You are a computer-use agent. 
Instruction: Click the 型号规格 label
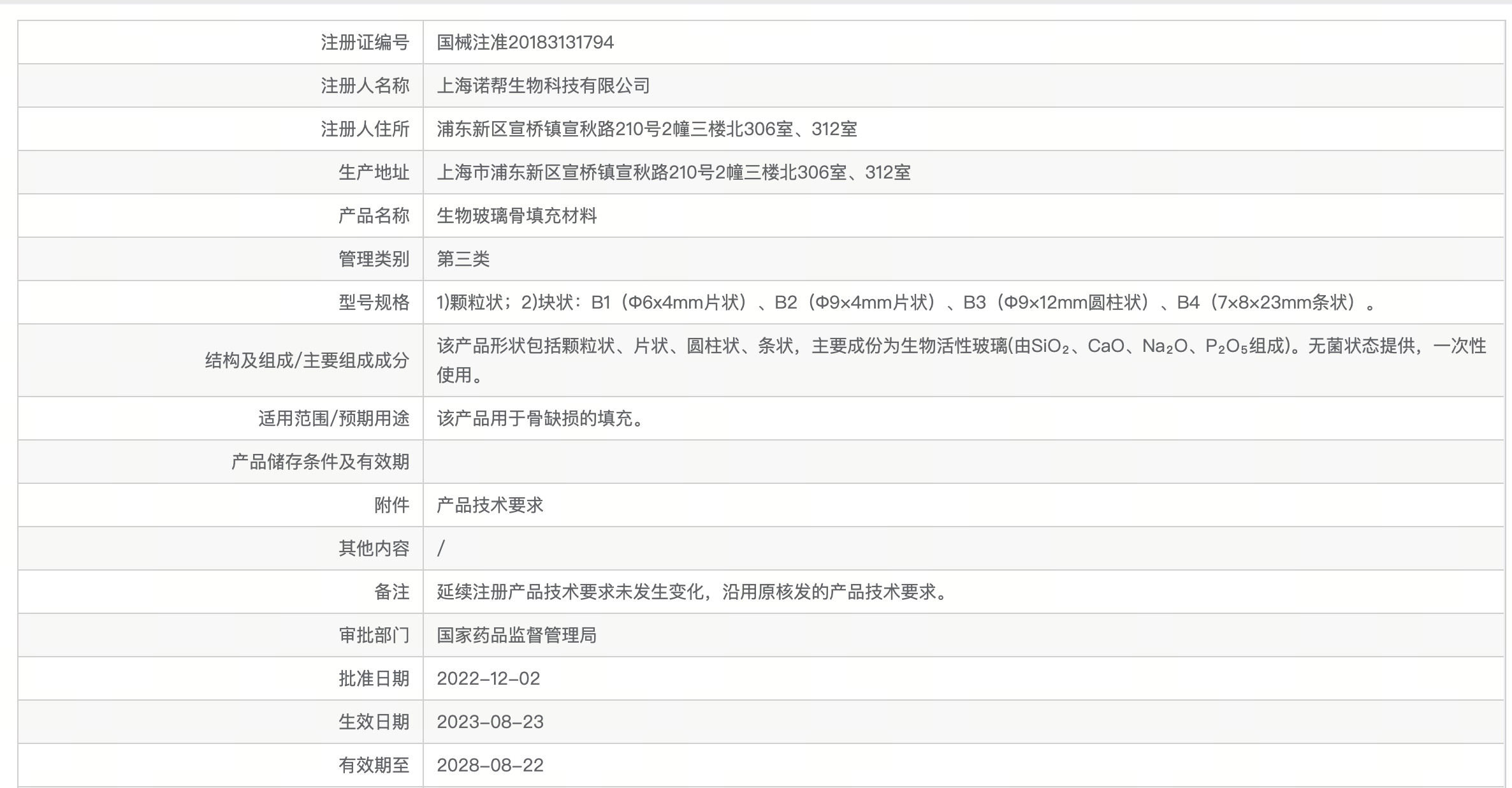[x=374, y=303]
